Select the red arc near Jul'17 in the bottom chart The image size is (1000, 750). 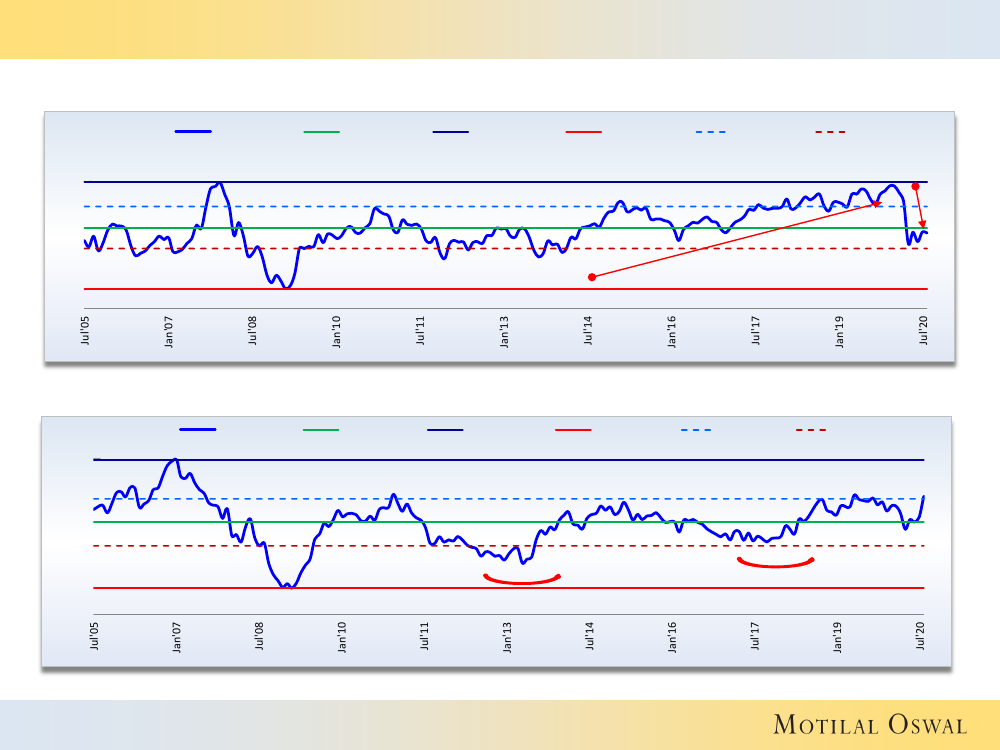[x=775, y=564]
